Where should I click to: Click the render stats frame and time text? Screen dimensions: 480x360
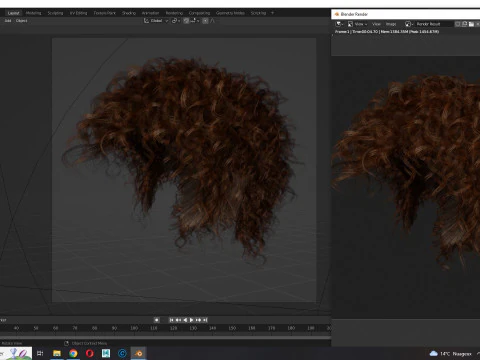pyautogui.click(x=387, y=32)
